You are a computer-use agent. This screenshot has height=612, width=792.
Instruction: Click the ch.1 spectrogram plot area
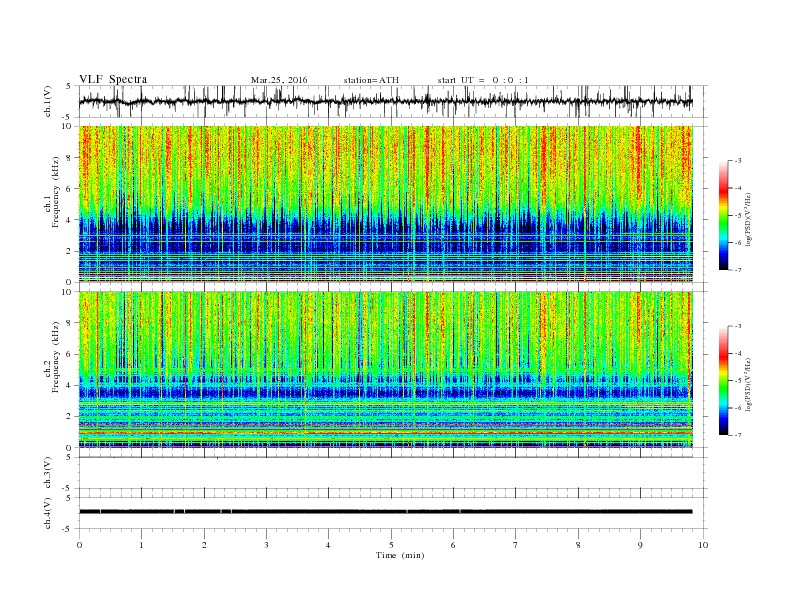(385, 204)
